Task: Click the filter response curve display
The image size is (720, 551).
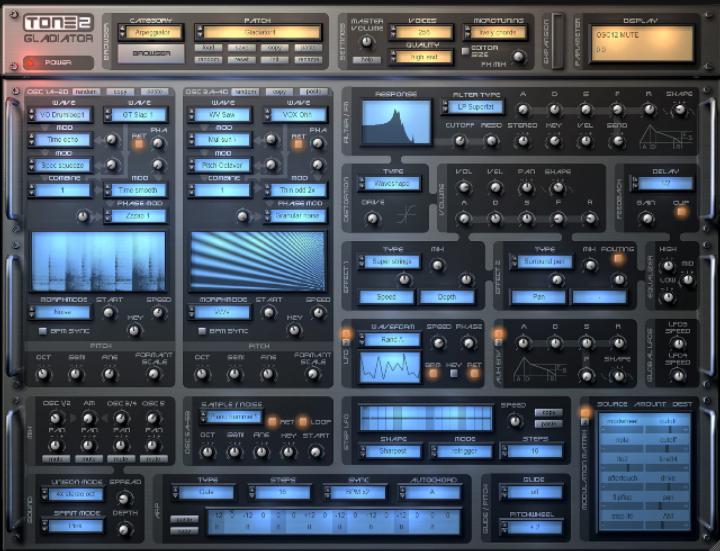Action: tap(397, 123)
